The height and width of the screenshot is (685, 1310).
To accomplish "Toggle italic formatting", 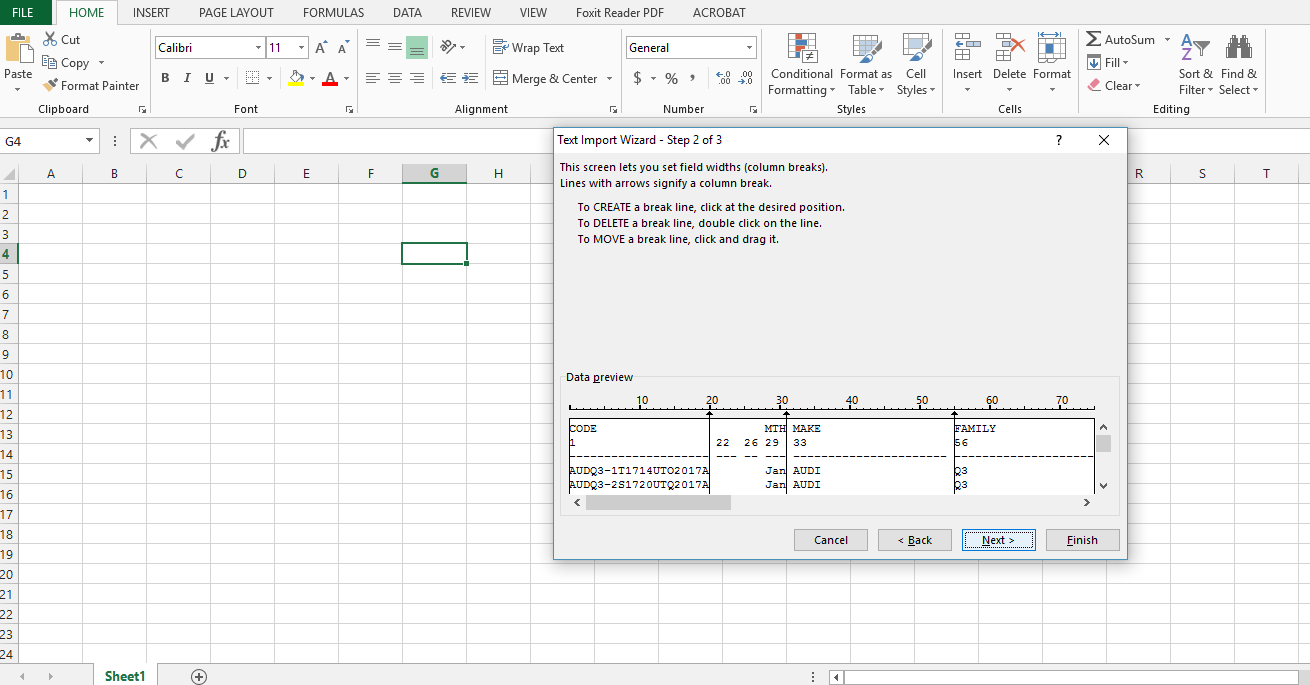I will [x=186, y=77].
